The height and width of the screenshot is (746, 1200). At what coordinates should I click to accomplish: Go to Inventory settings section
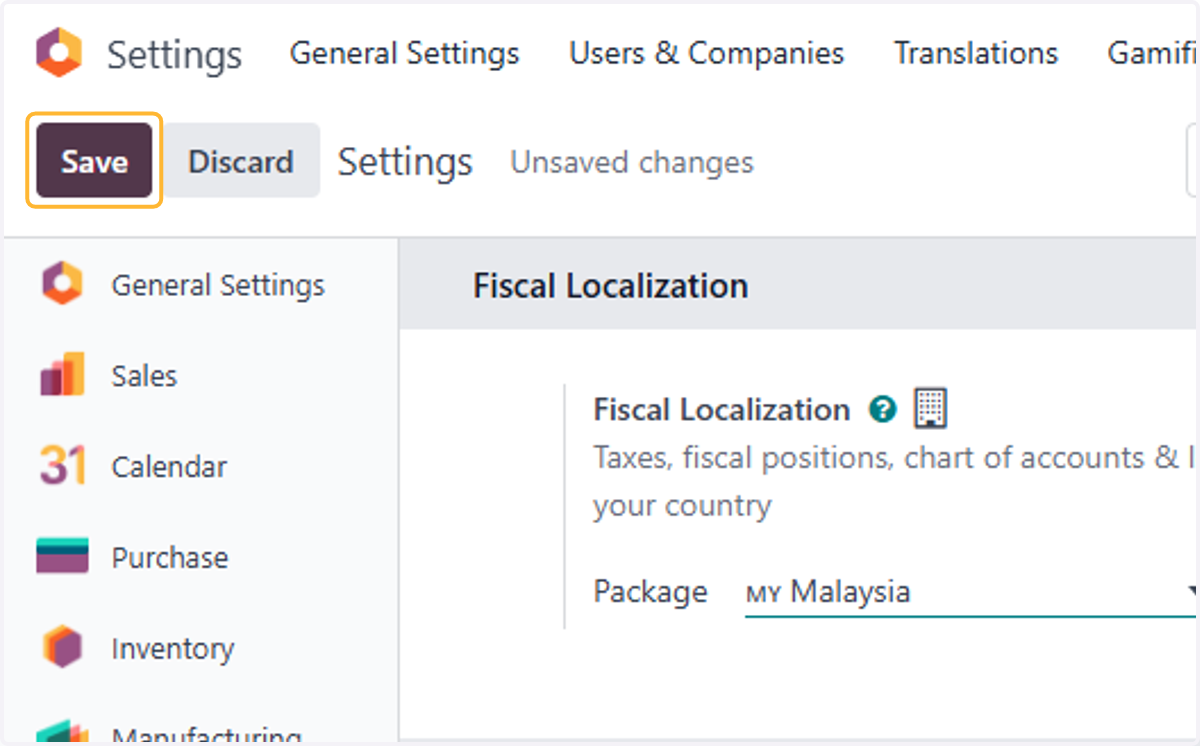pos(173,649)
